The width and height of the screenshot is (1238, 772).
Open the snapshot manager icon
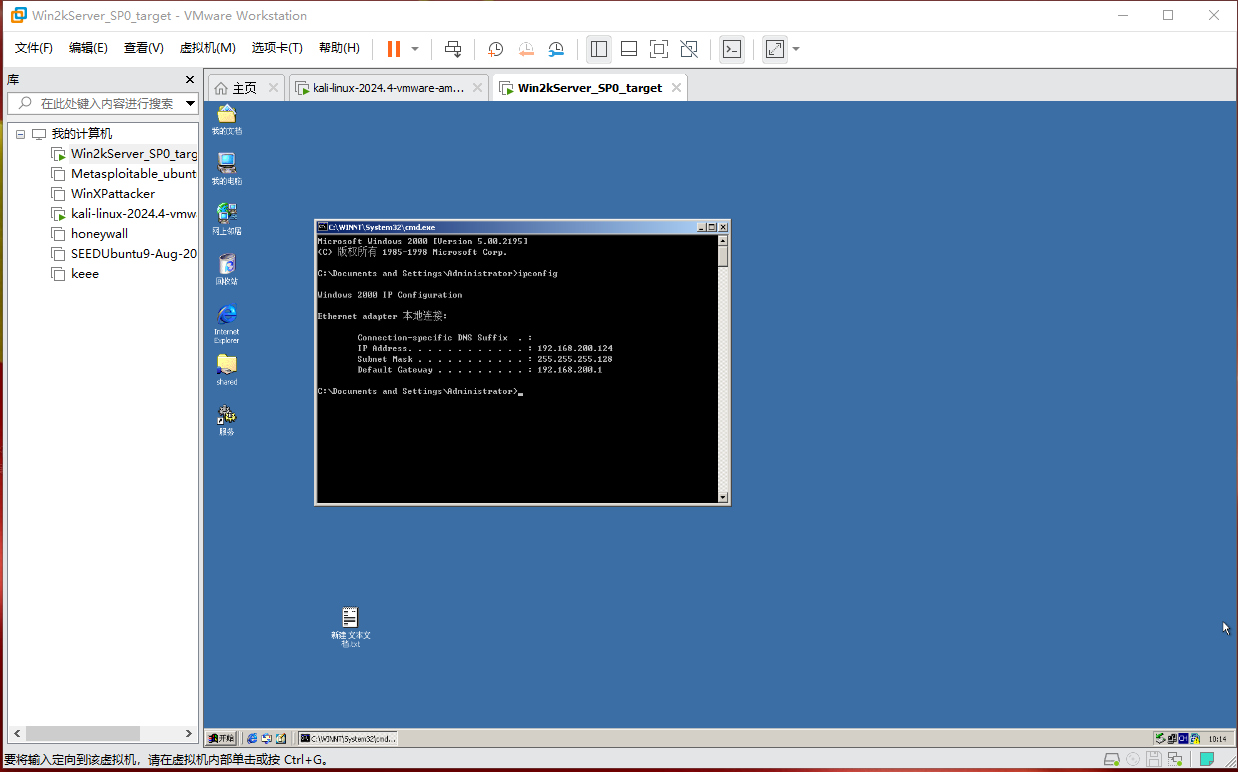click(556, 49)
